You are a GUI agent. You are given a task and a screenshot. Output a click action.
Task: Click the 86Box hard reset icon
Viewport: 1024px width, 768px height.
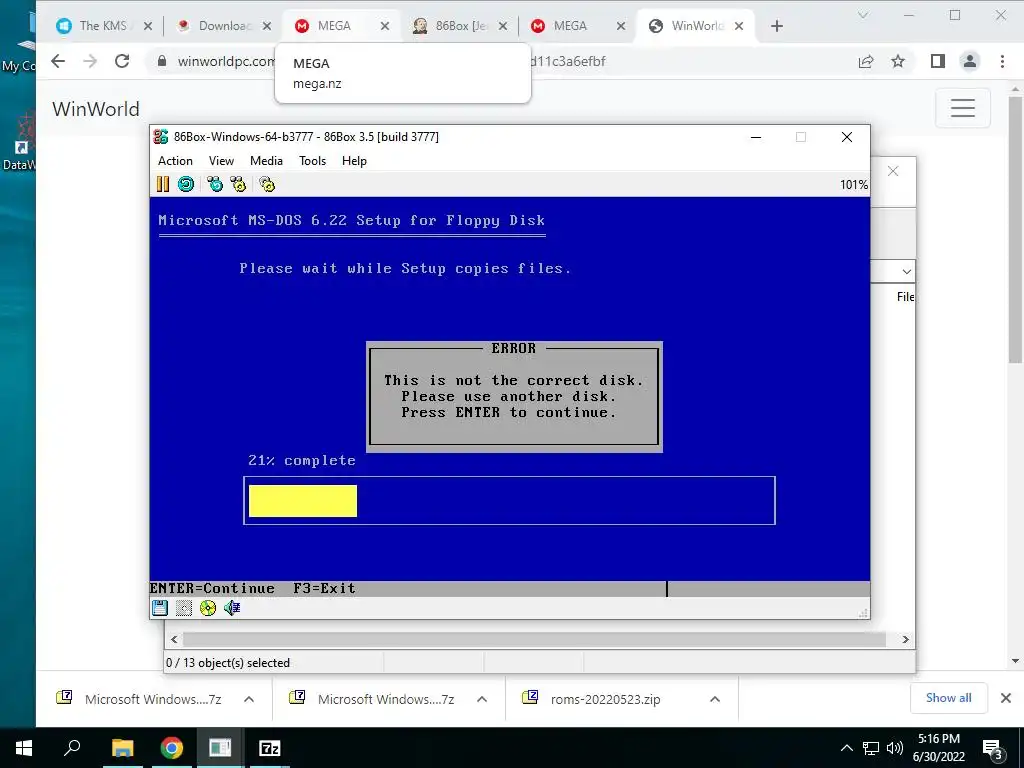[186, 184]
